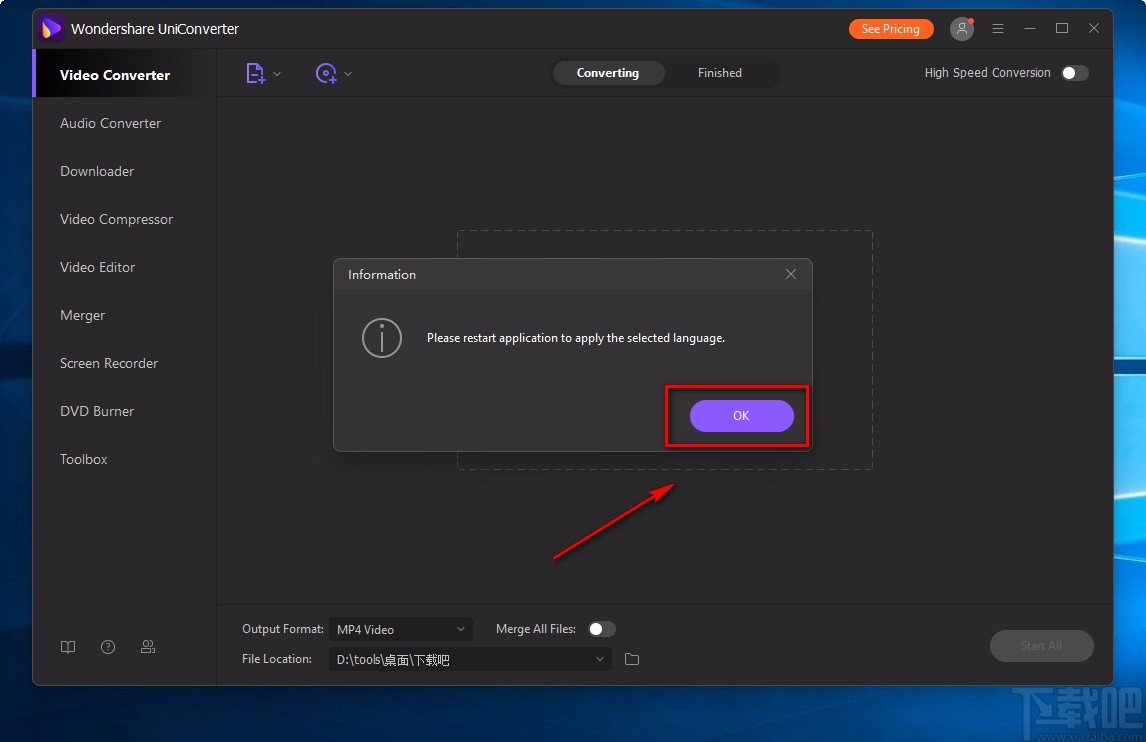The width and height of the screenshot is (1146, 742).
Task: Open the feedback people icon in sidebar
Action: [148, 647]
